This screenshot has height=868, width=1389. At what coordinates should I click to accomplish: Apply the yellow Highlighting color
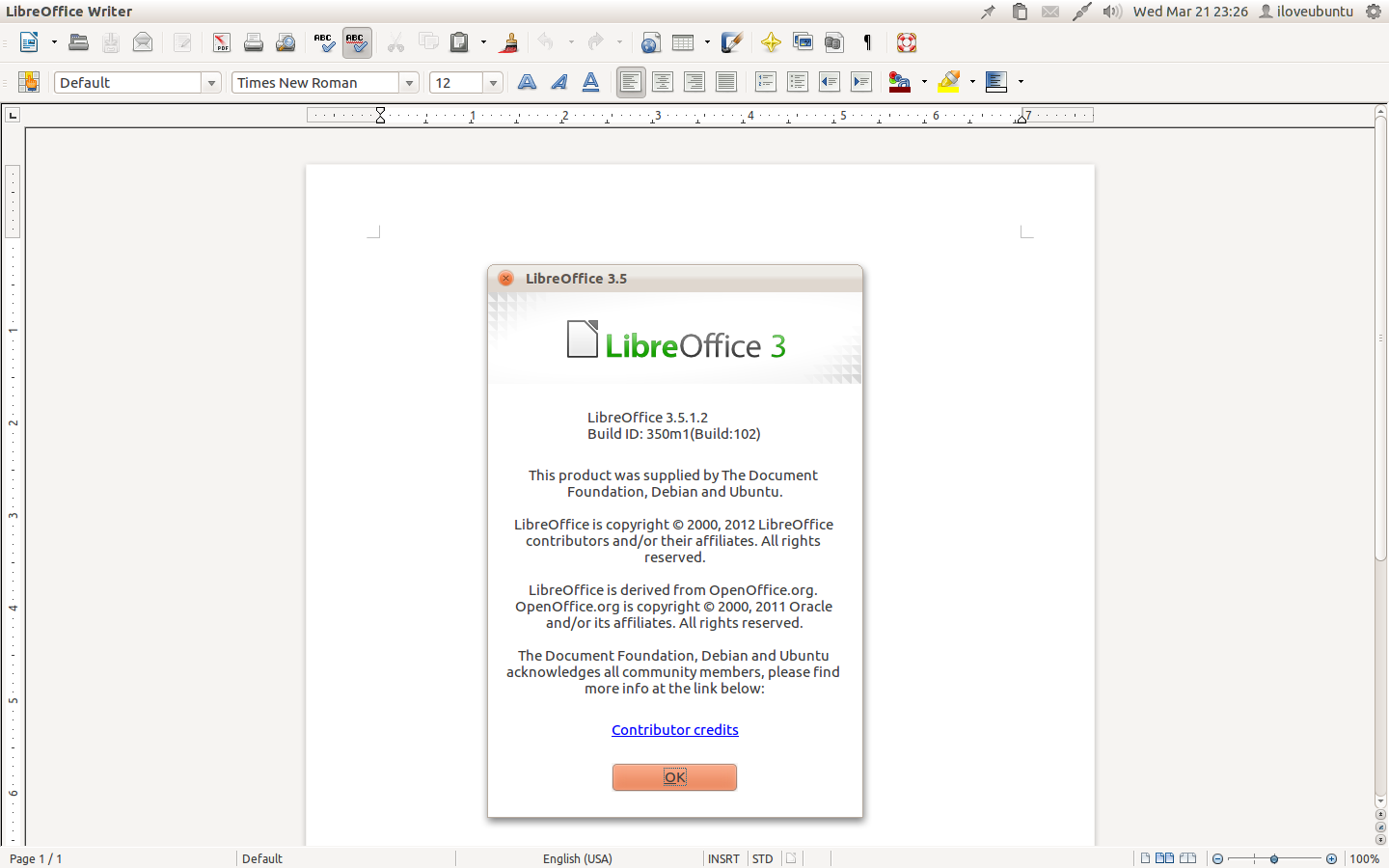point(949,82)
